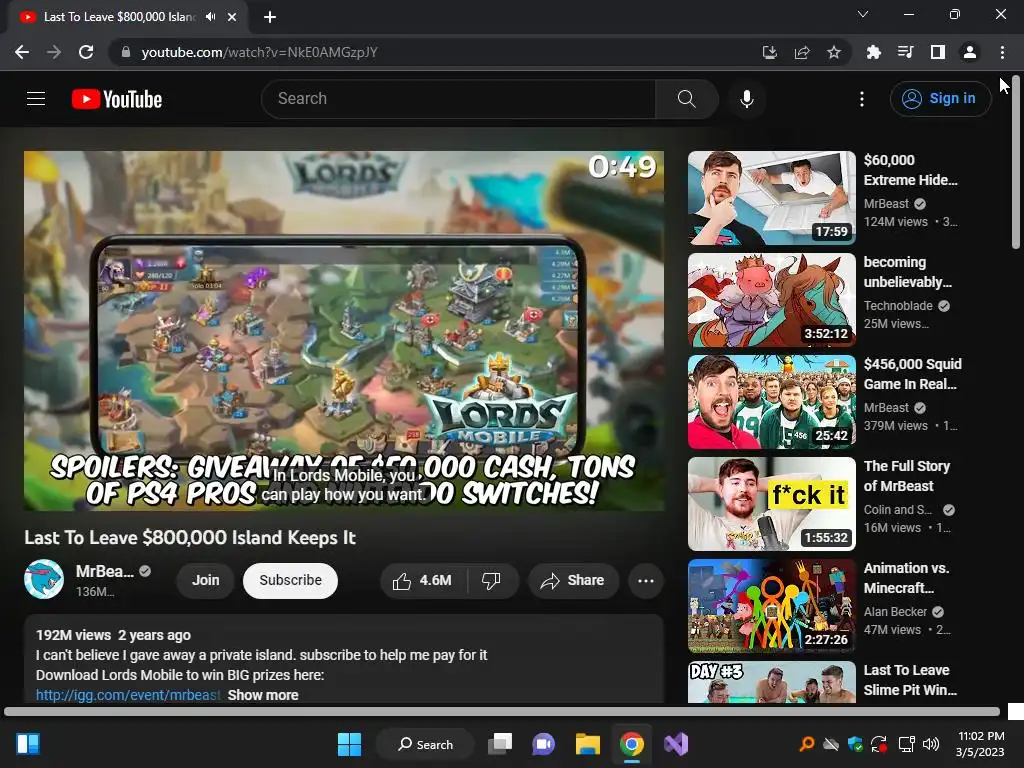Open YouTube settings three-dot menu
Image resolution: width=1024 pixels, height=768 pixels.
tap(862, 99)
